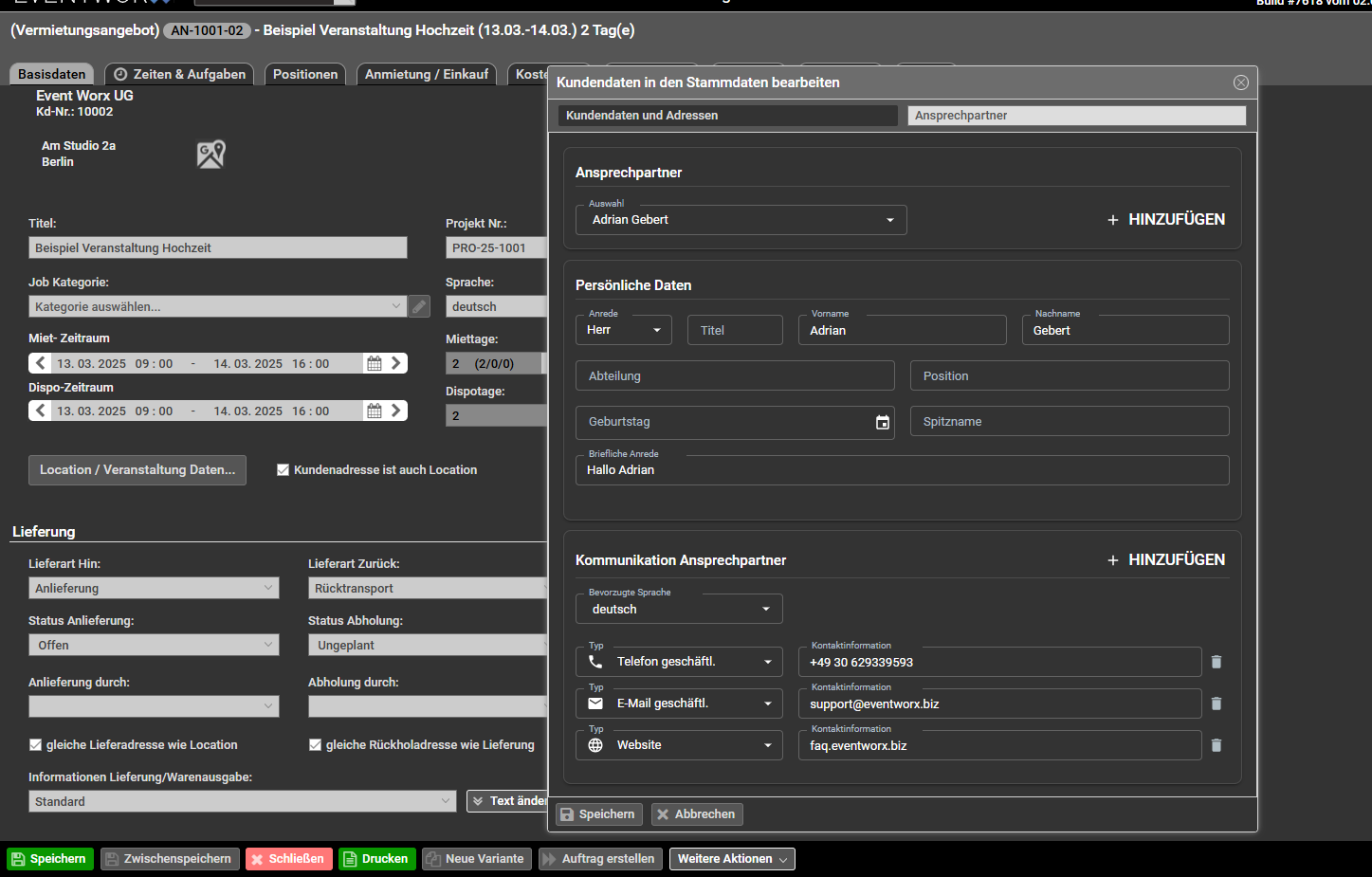Open calendar picker for Dispo-Zeitraum

(x=375, y=411)
